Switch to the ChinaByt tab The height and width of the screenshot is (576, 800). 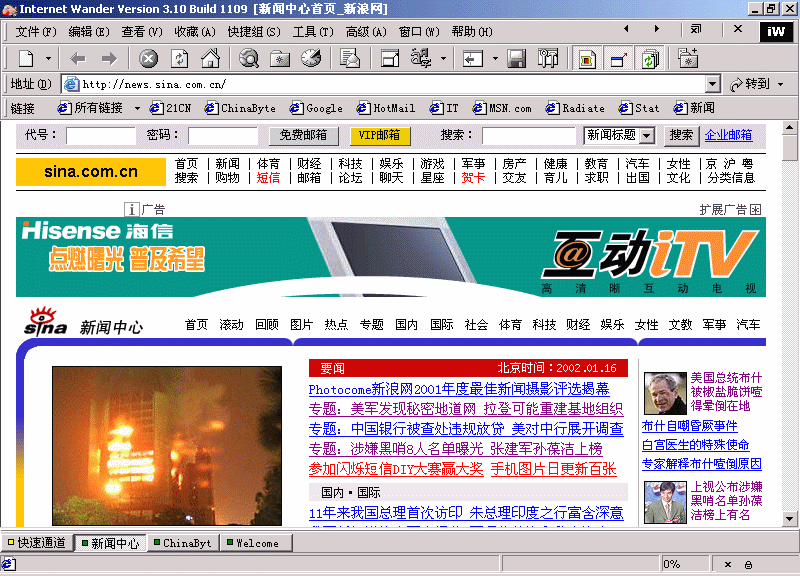point(181,543)
